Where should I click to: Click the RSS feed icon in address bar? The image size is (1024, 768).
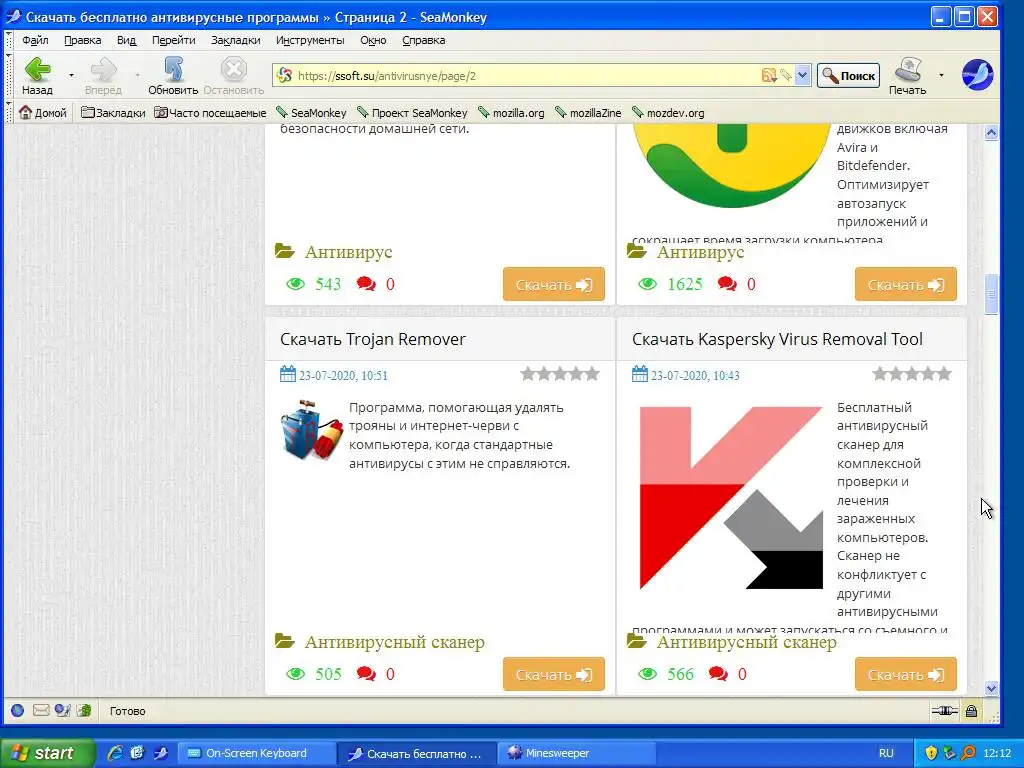(769, 76)
